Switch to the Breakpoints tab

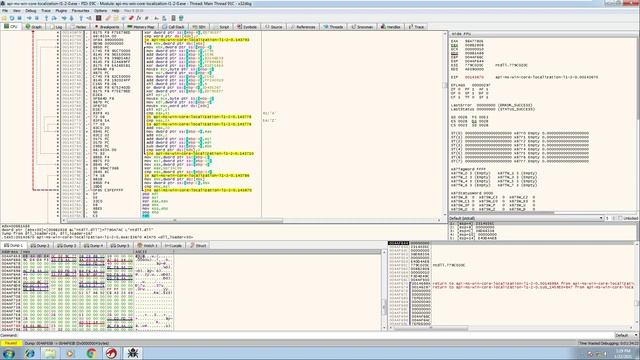107,27
